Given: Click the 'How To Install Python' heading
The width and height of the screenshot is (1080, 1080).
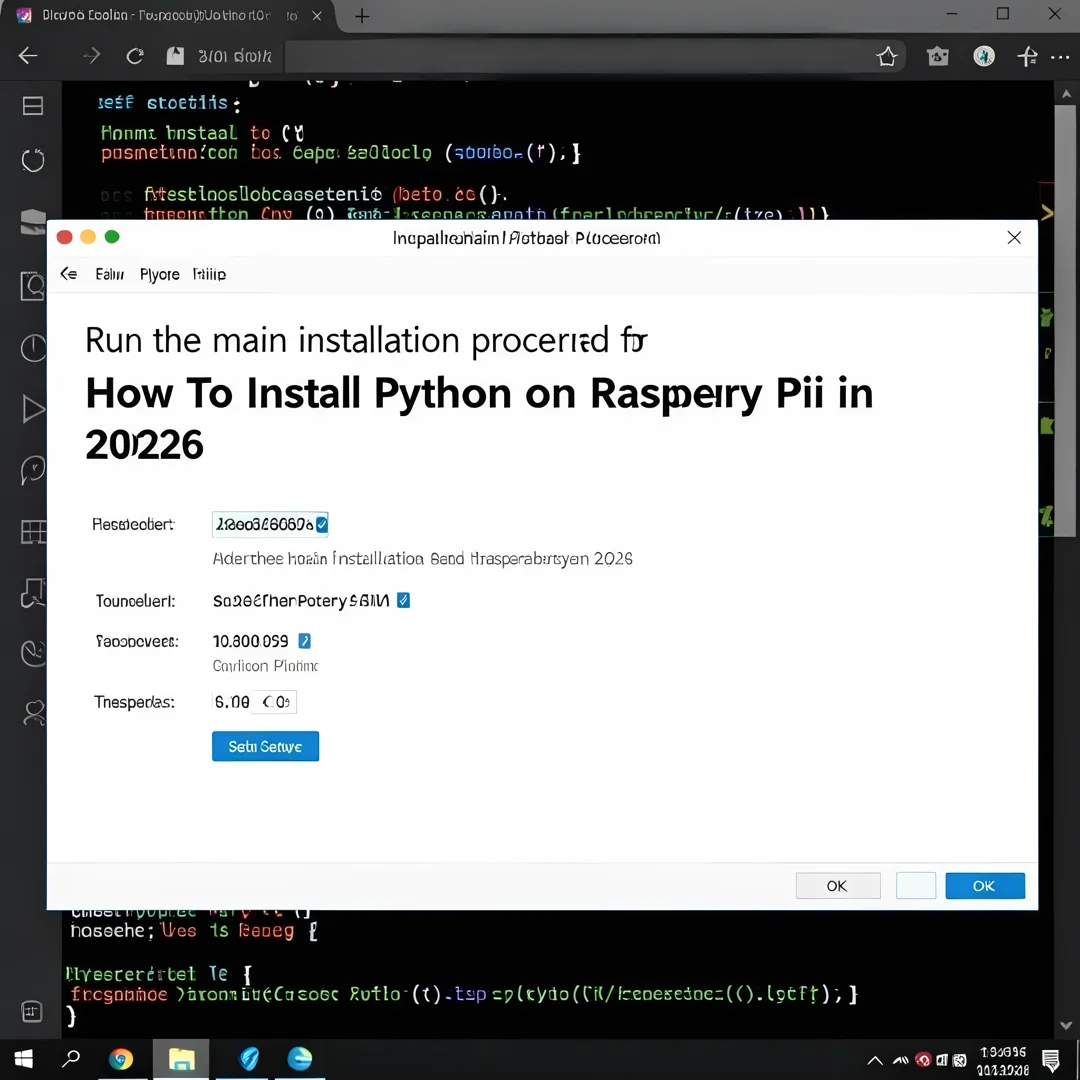Looking at the screenshot, I should [x=479, y=419].
